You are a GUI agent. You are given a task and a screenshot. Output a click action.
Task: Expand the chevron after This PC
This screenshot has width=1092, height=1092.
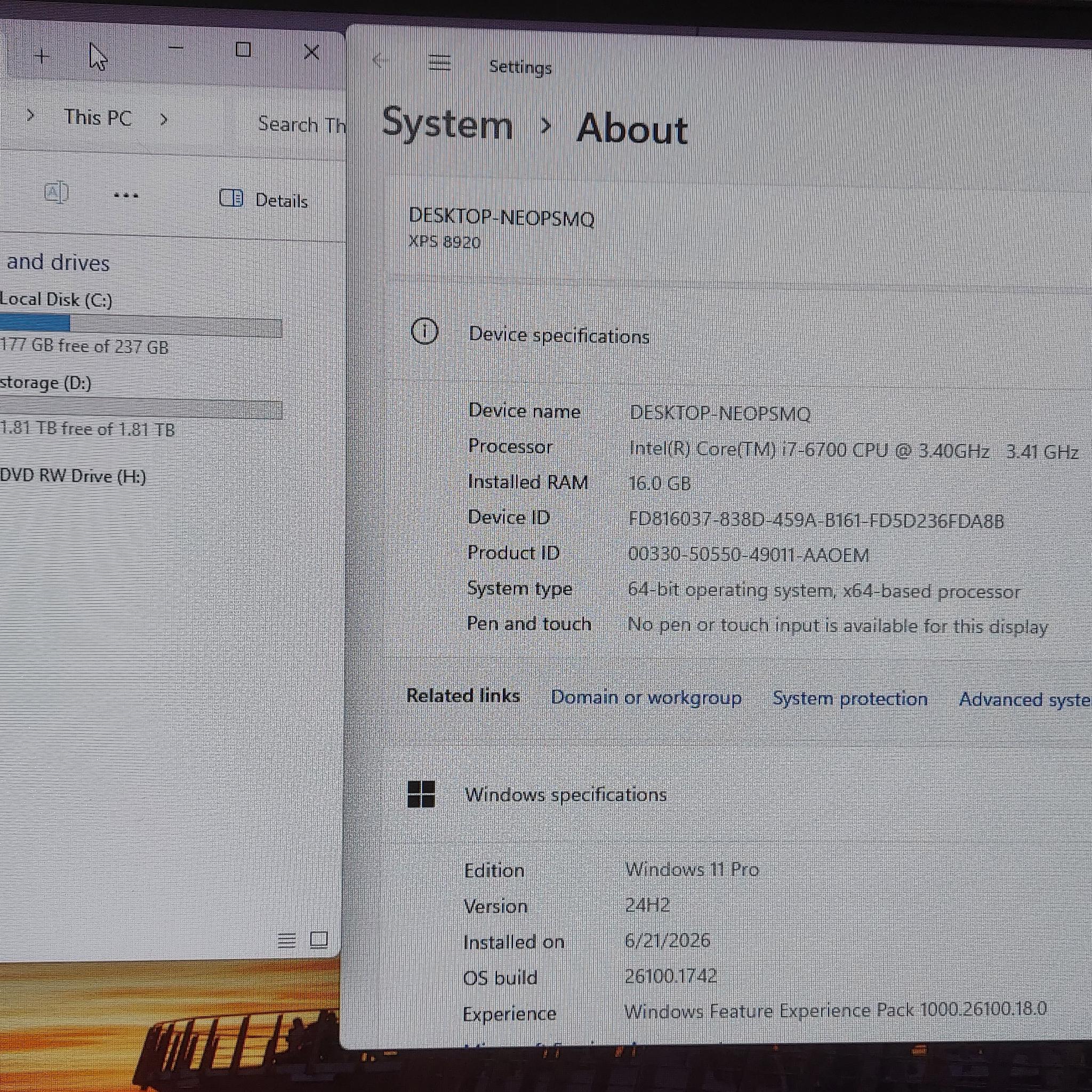(163, 119)
